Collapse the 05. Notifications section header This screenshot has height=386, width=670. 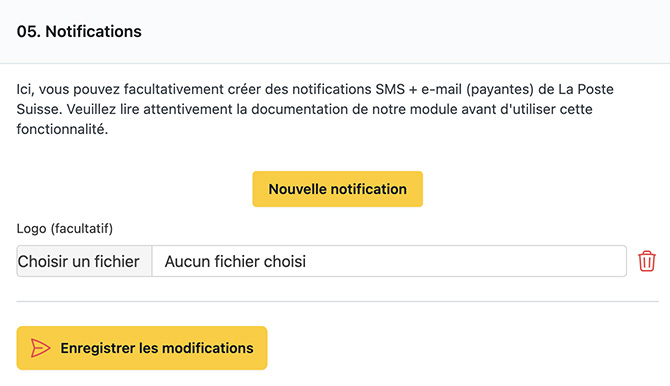(335, 32)
